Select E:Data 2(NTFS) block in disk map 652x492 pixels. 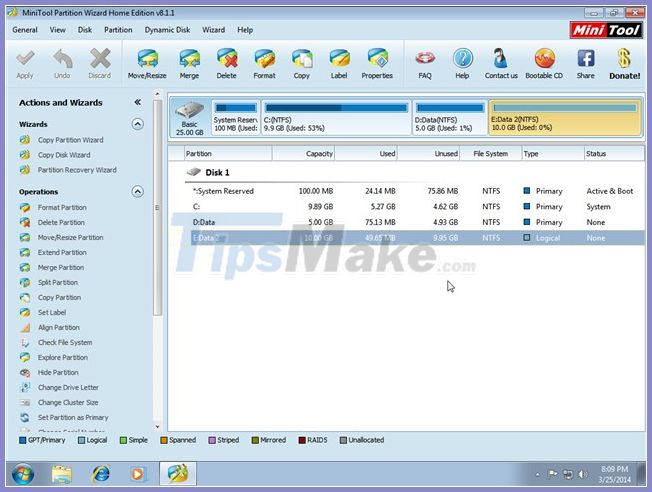(x=565, y=117)
